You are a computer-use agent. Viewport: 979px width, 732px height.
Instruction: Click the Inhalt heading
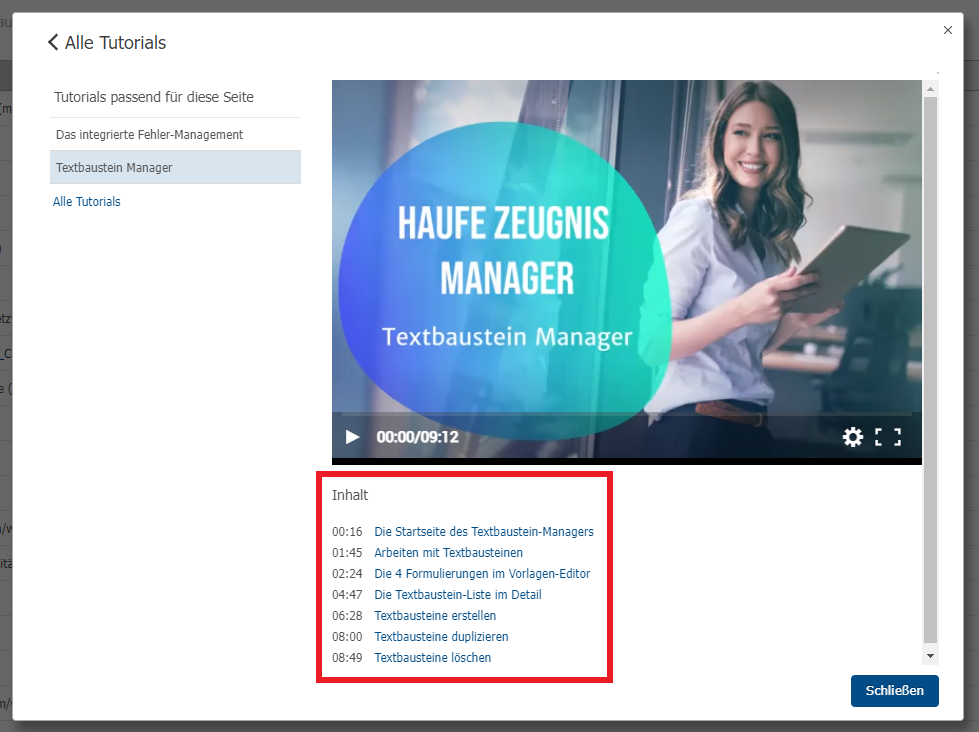point(350,495)
